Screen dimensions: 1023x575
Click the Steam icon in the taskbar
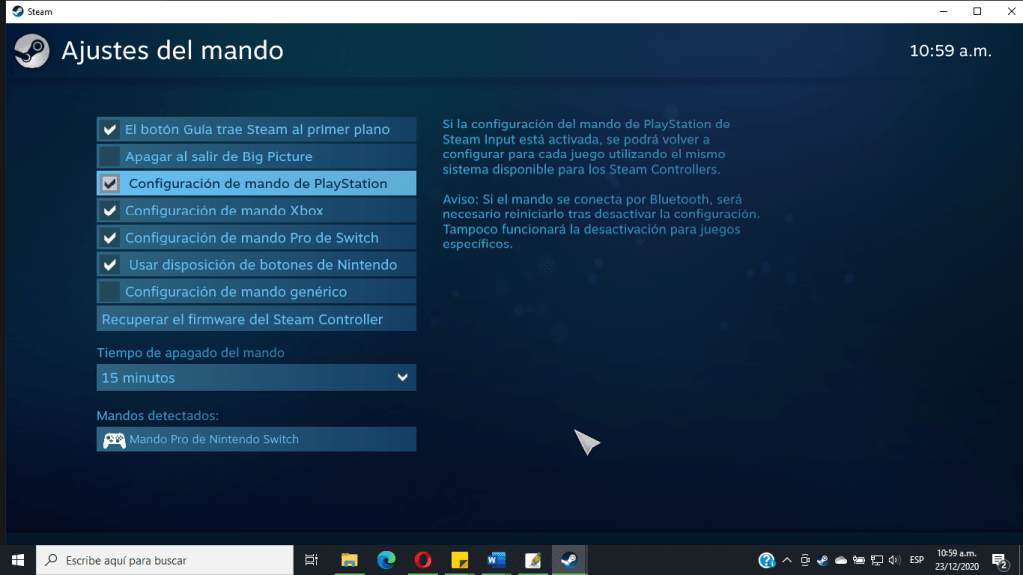pyautogui.click(x=568, y=560)
